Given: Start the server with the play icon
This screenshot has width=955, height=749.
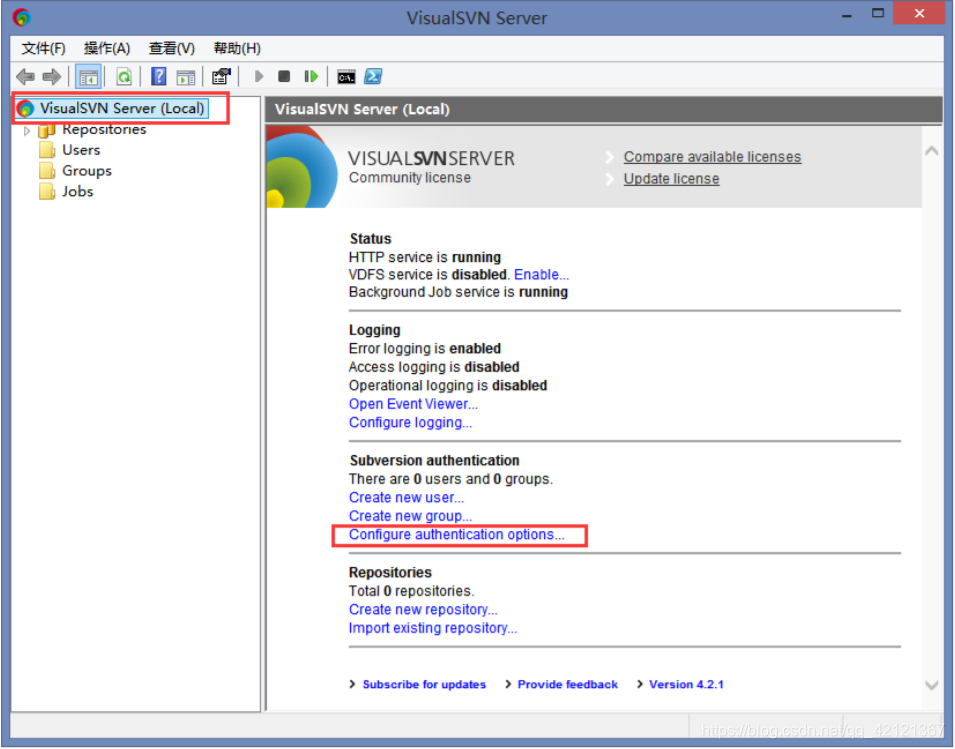Looking at the screenshot, I should [259, 77].
